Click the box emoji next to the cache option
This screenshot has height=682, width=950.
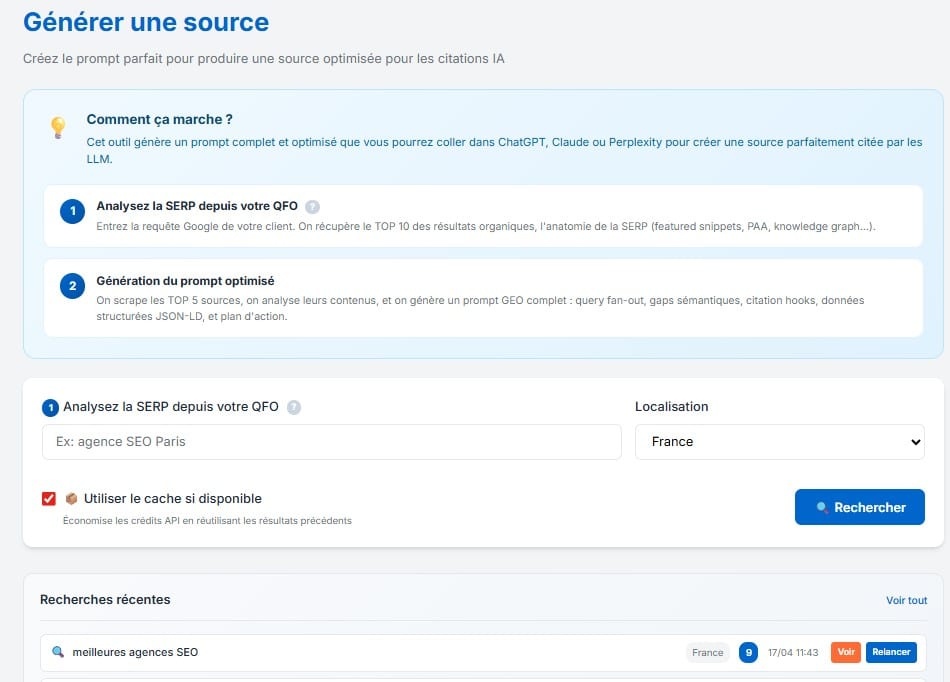(71, 498)
